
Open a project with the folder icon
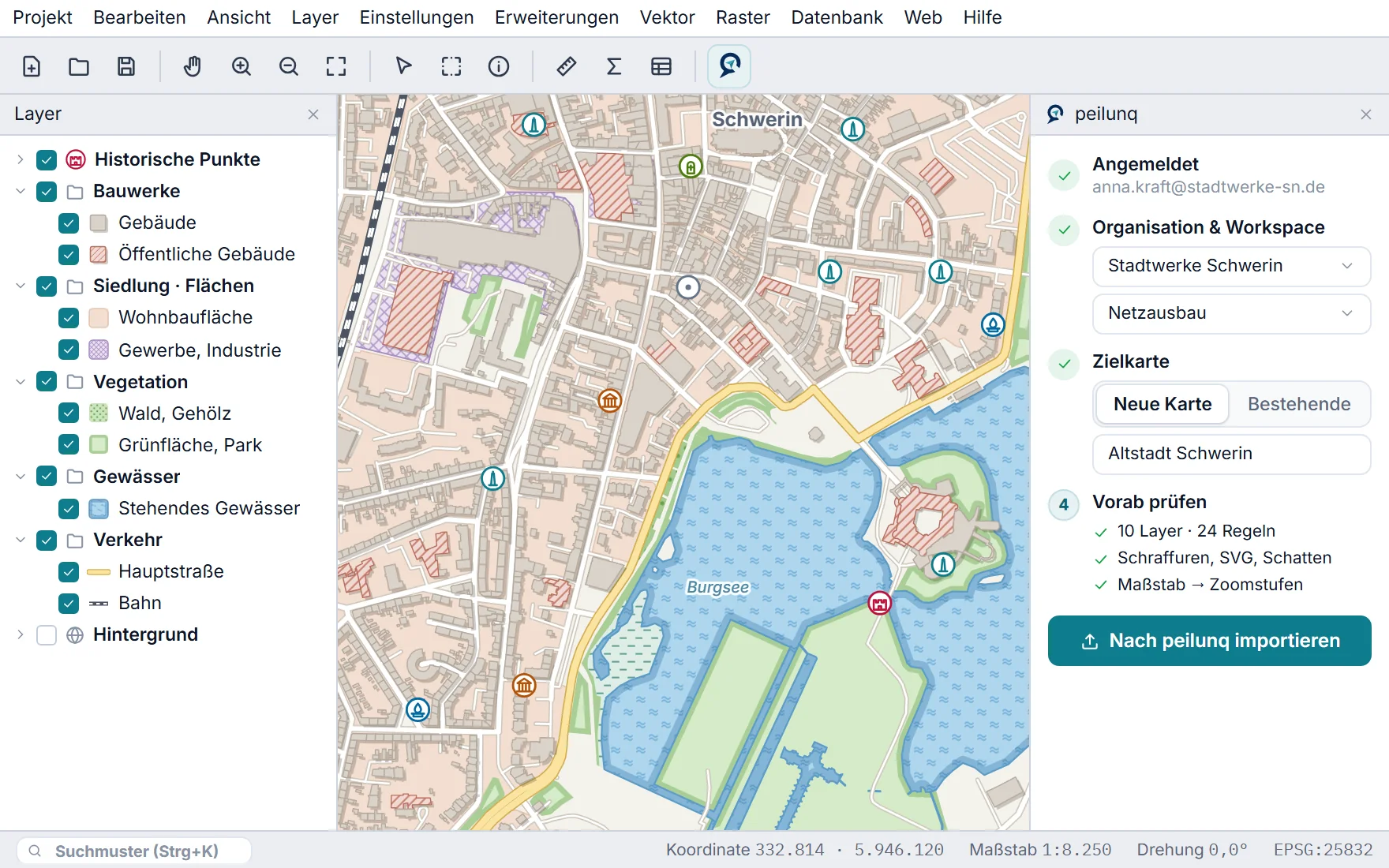coord(79,66)
